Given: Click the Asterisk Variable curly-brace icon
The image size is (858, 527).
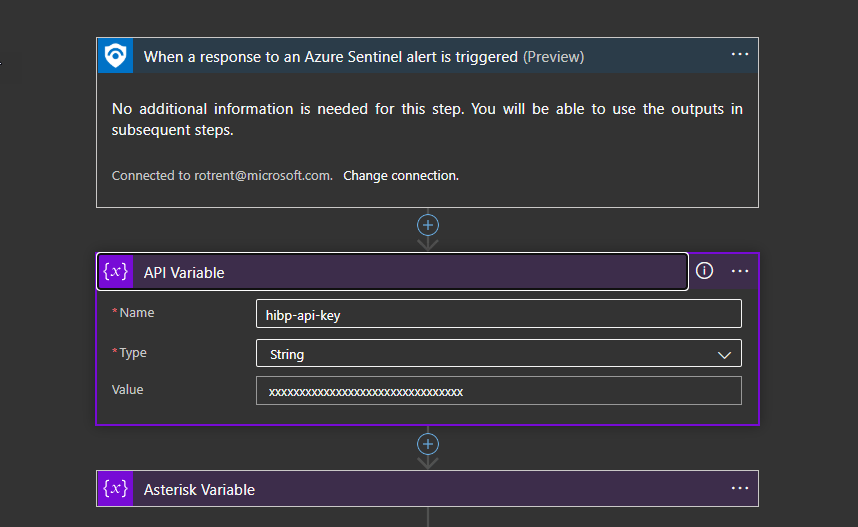Looking at the screenshot, I should [x=115, y=488].
